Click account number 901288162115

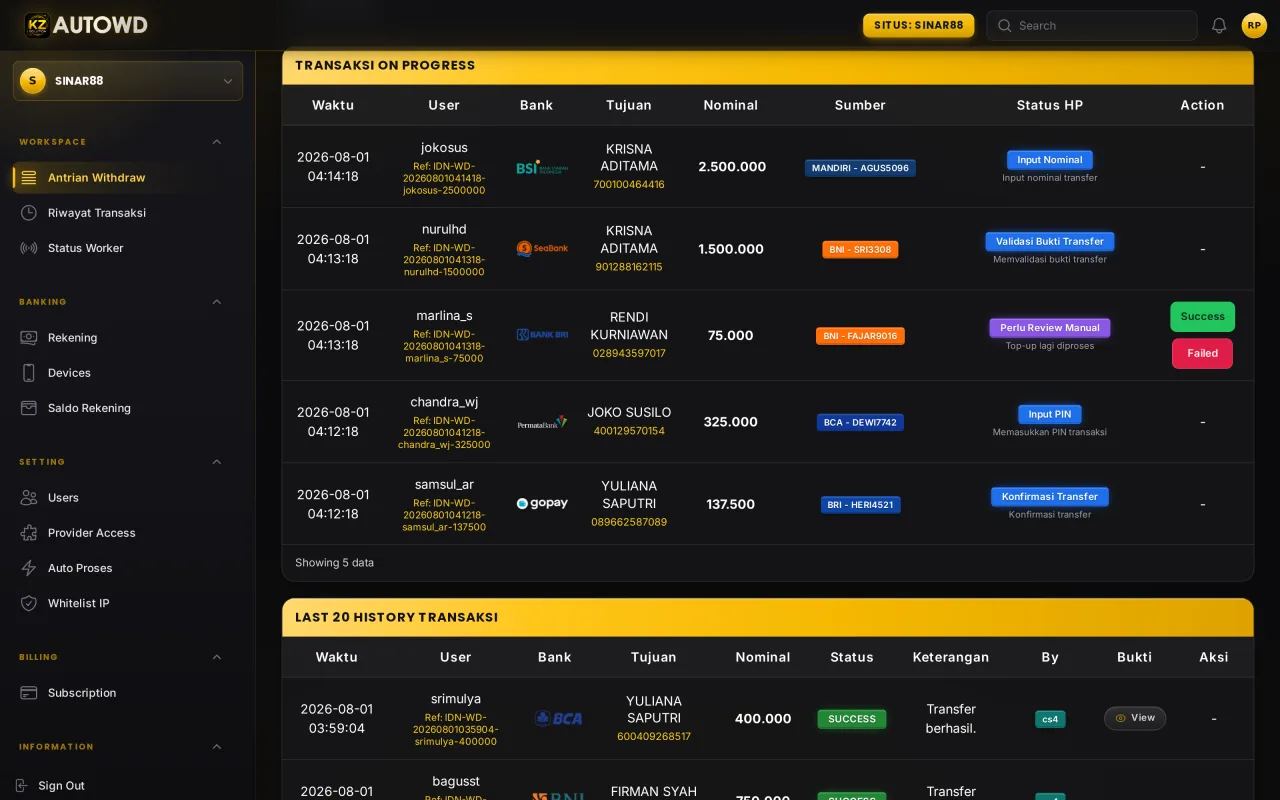coord(629,267)
